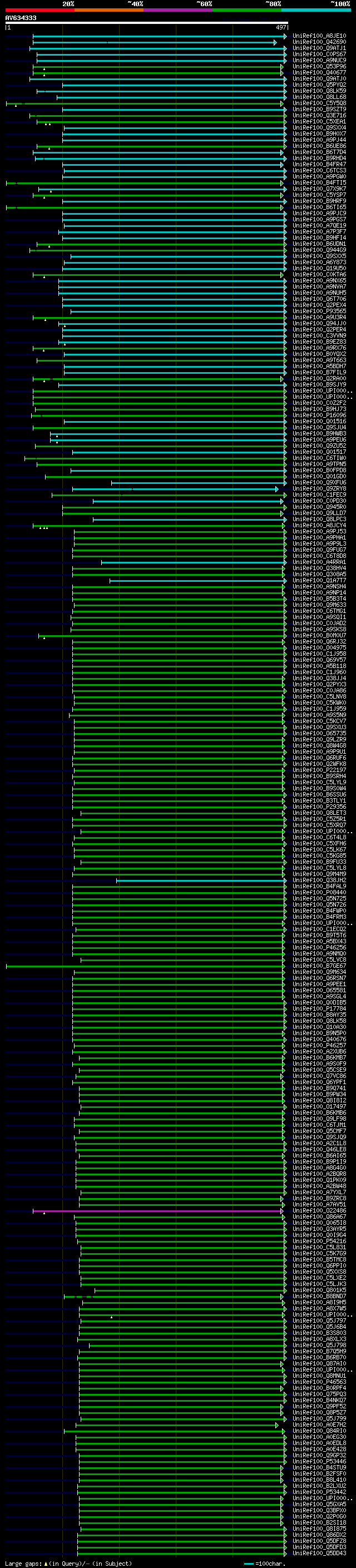Click the UniRef100_P22197 hit label
This screenshot has width=356, height=1568.
tap(319, 770)
